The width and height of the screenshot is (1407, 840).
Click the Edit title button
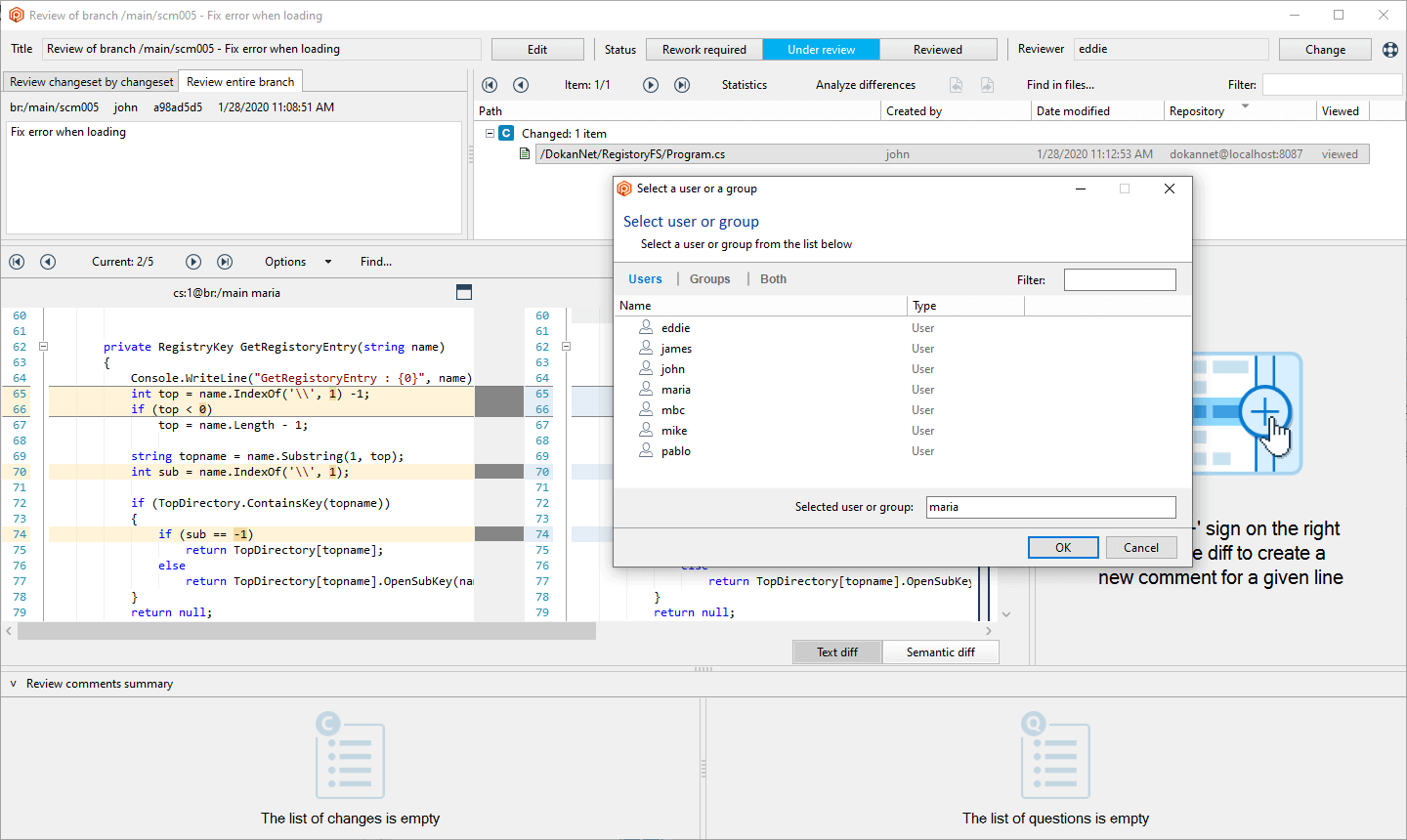coord(537,50)
